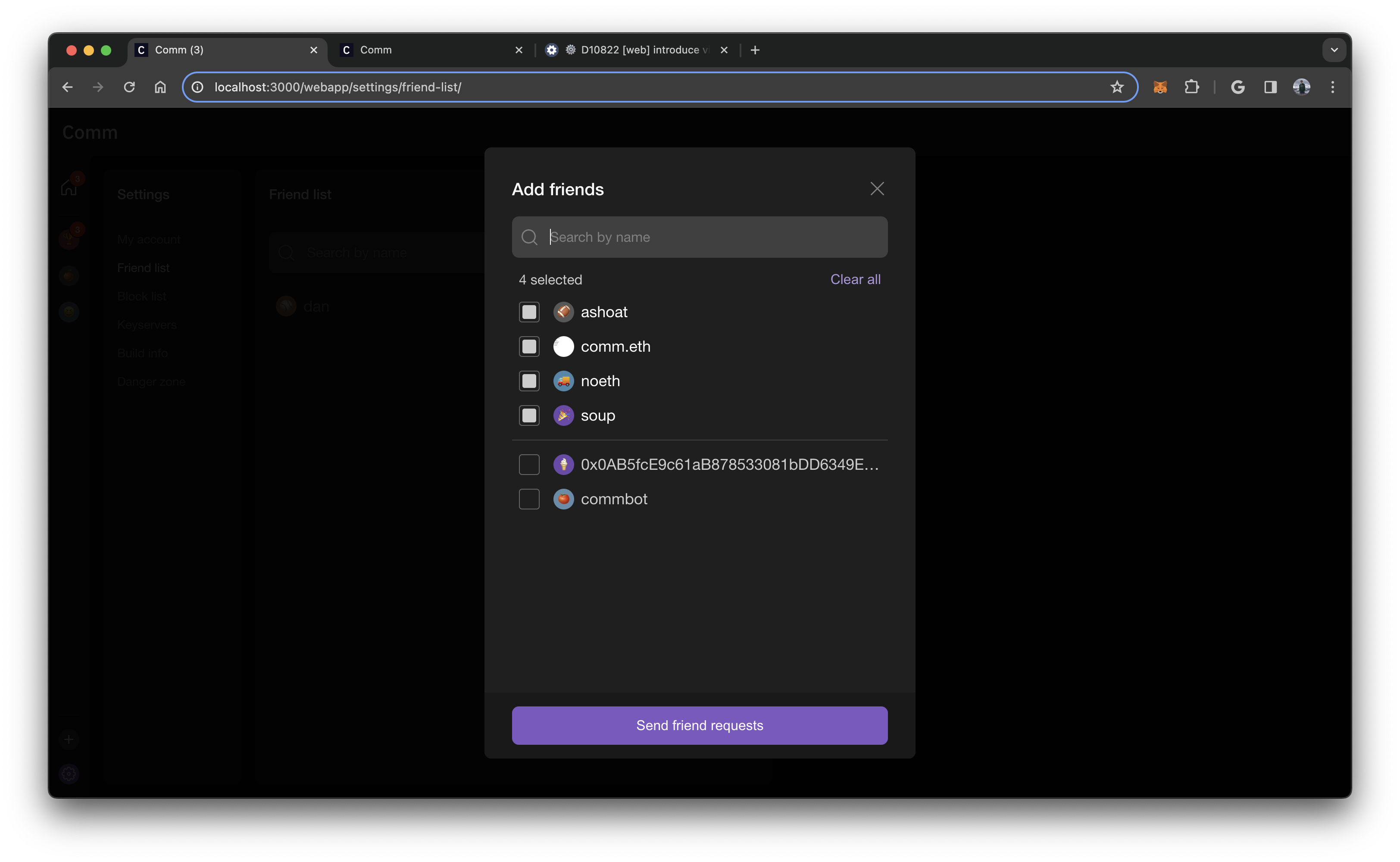Check the commbot checkbox
This screenshot has width=1400, height=862.
[529, 499]
